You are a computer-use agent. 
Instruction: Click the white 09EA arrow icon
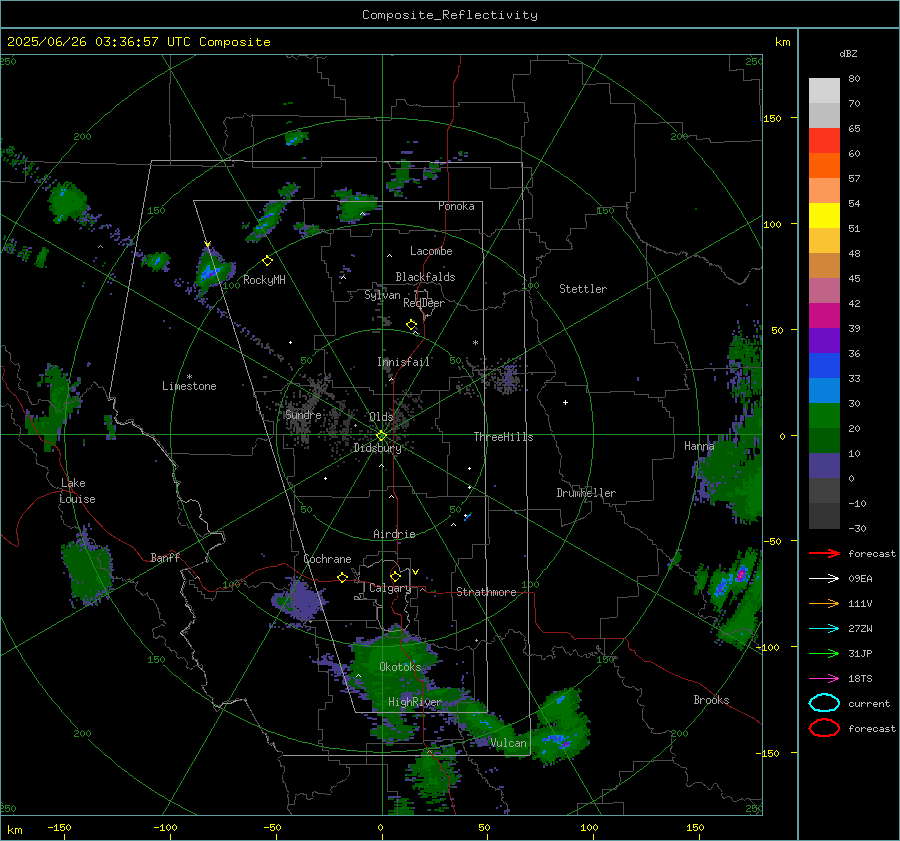click(824, 579)
